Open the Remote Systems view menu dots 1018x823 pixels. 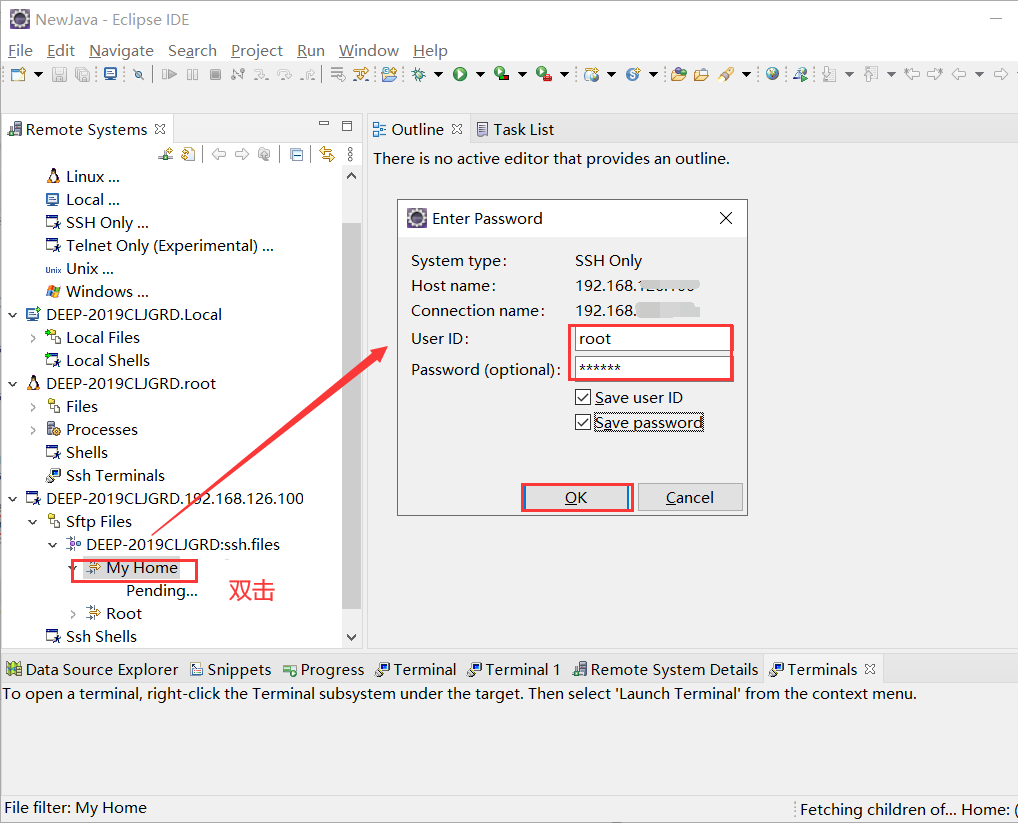pos(350,154)
